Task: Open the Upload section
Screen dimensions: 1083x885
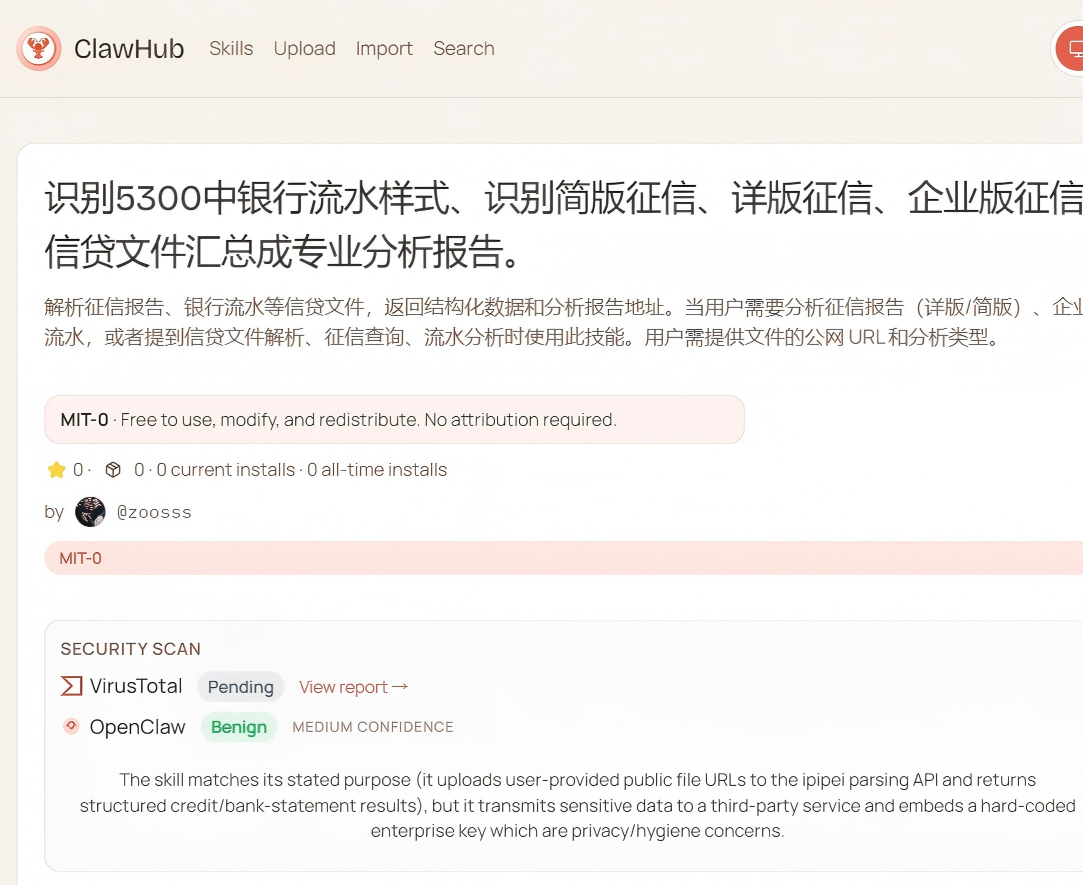Action: (304, 48)
